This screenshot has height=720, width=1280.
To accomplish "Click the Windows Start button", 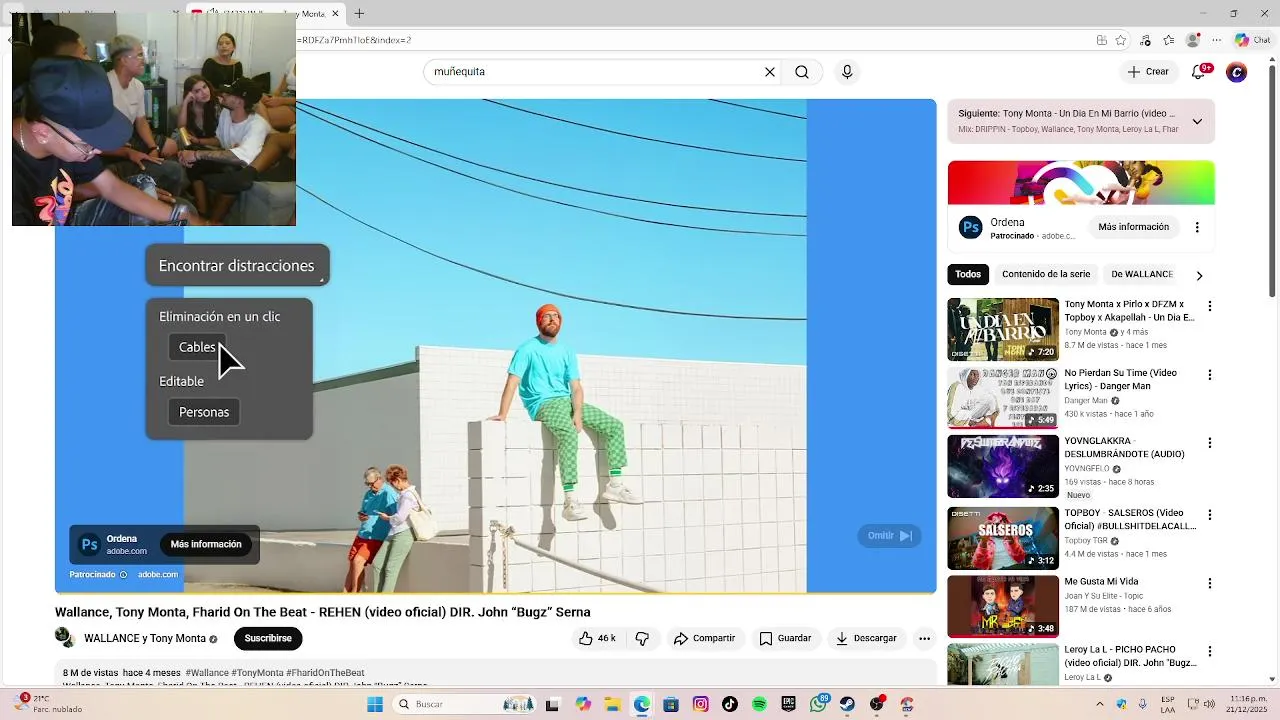I will (375, 704).
